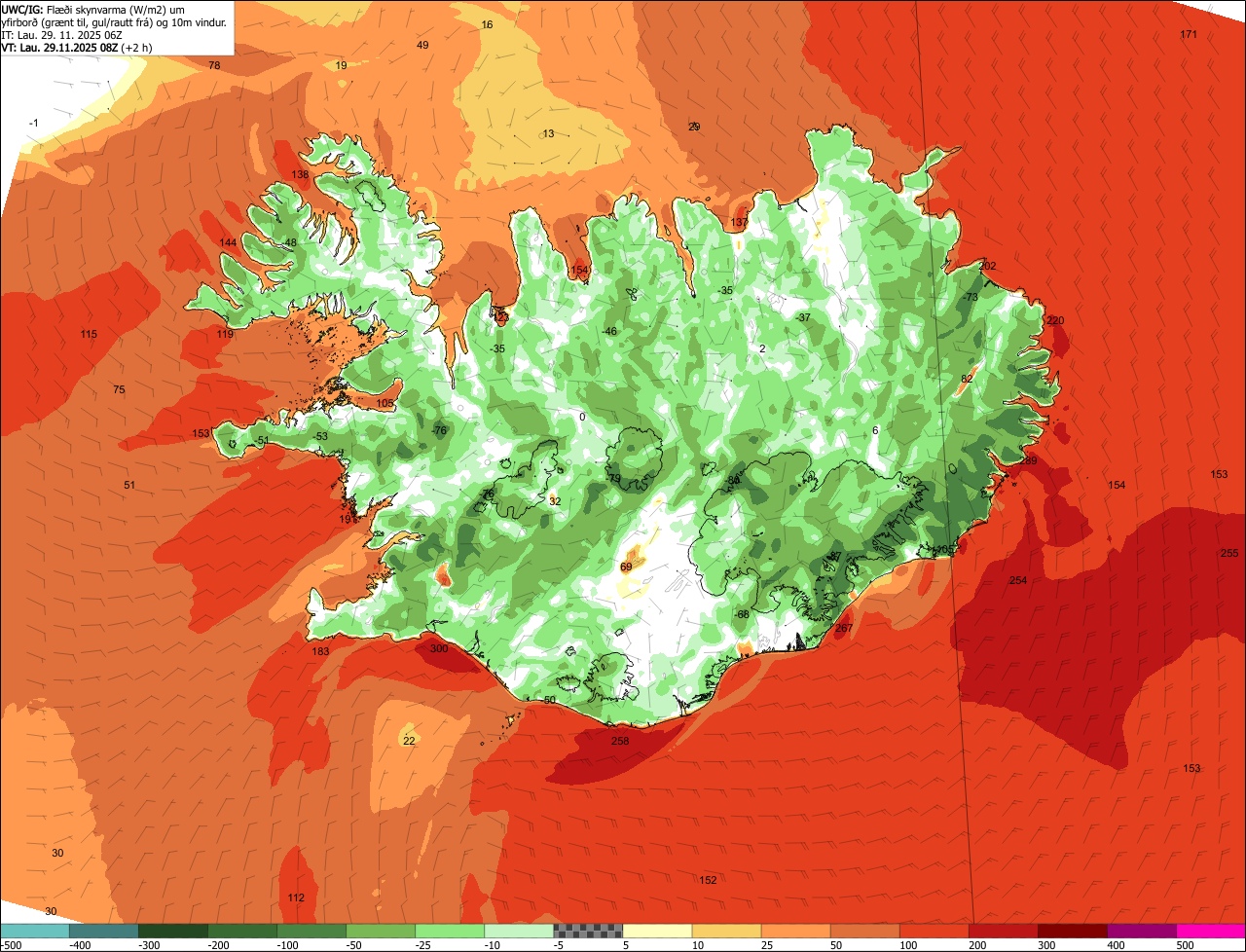Click the map value -48
The width and height of the screenshot is (1246, 952).
289,242
